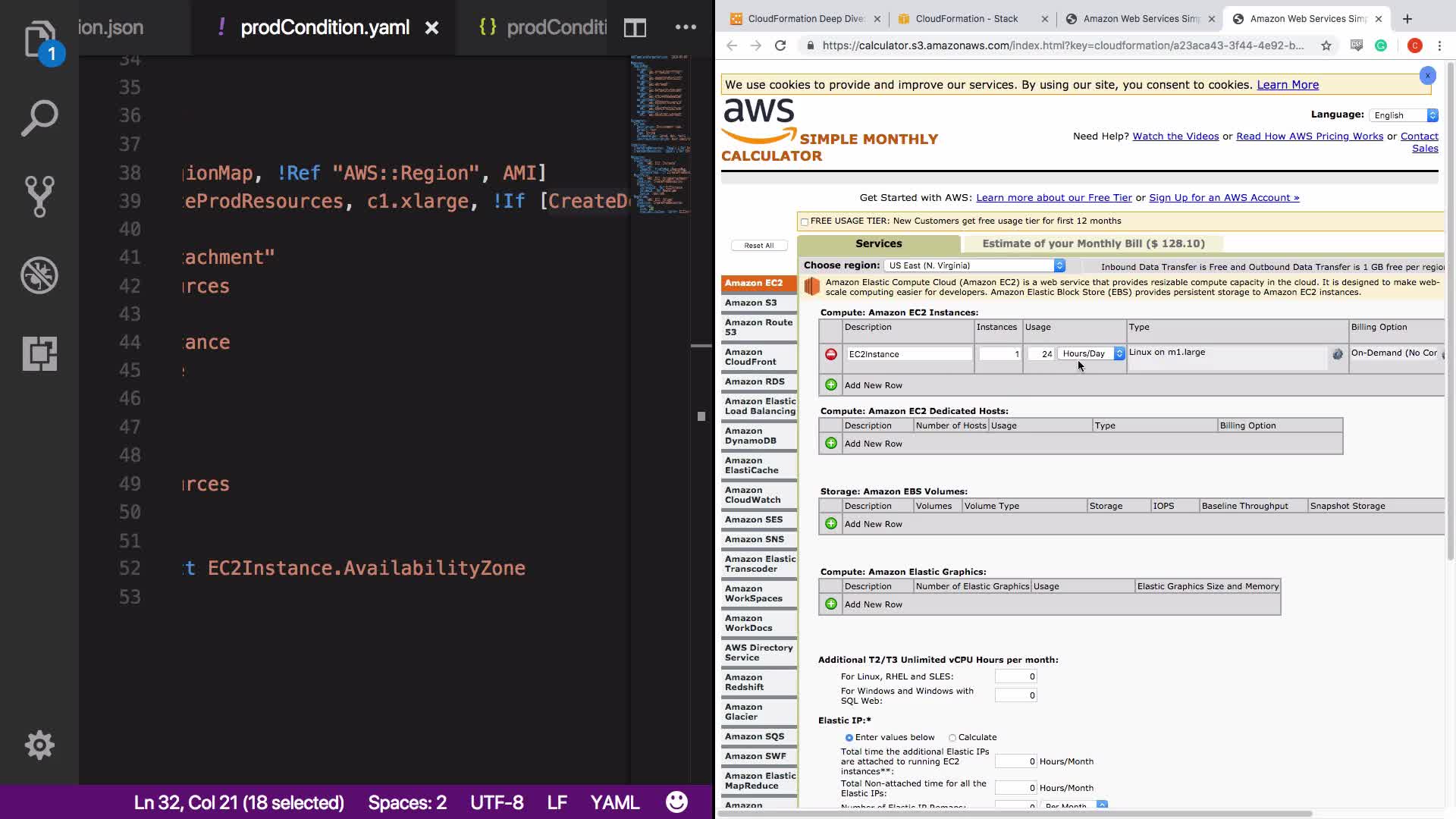This screenshot has height=819, width=1456.
Task: Select Enter values below radio button
Action: pos(849,738)
